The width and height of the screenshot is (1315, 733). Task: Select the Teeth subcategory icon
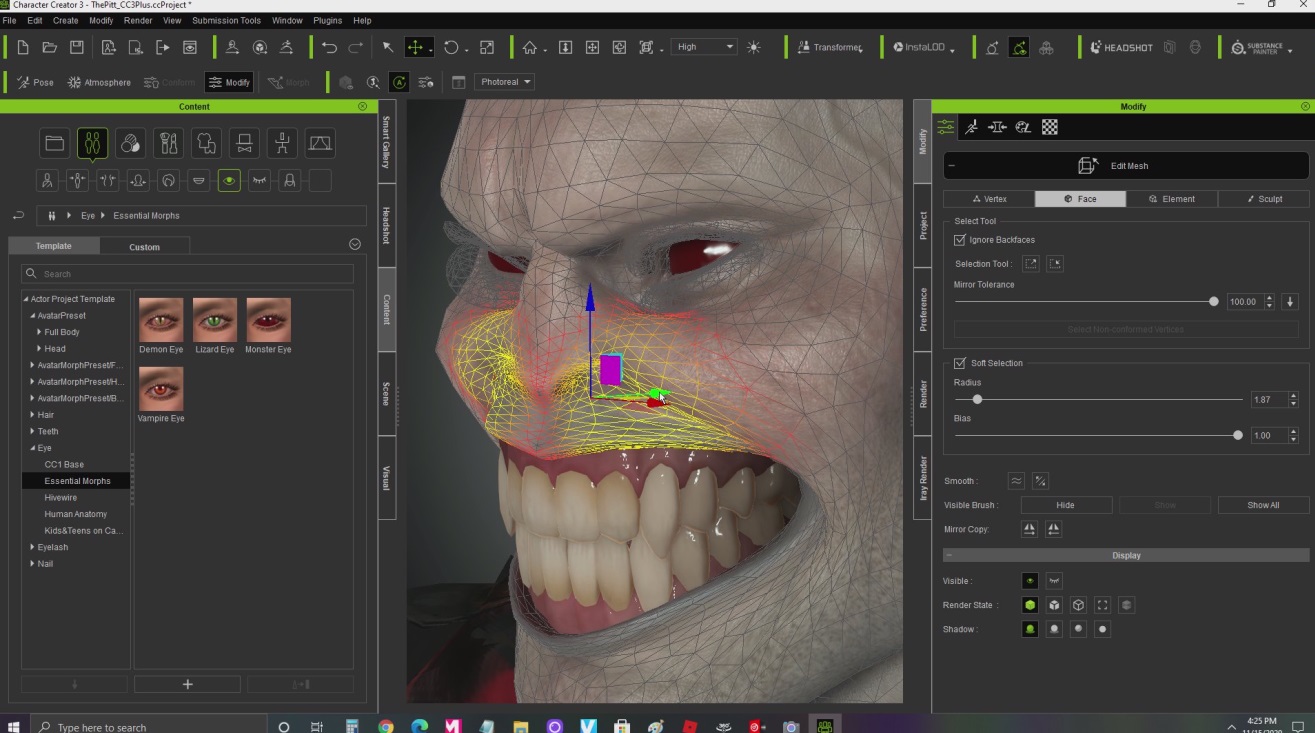(199, 181)
